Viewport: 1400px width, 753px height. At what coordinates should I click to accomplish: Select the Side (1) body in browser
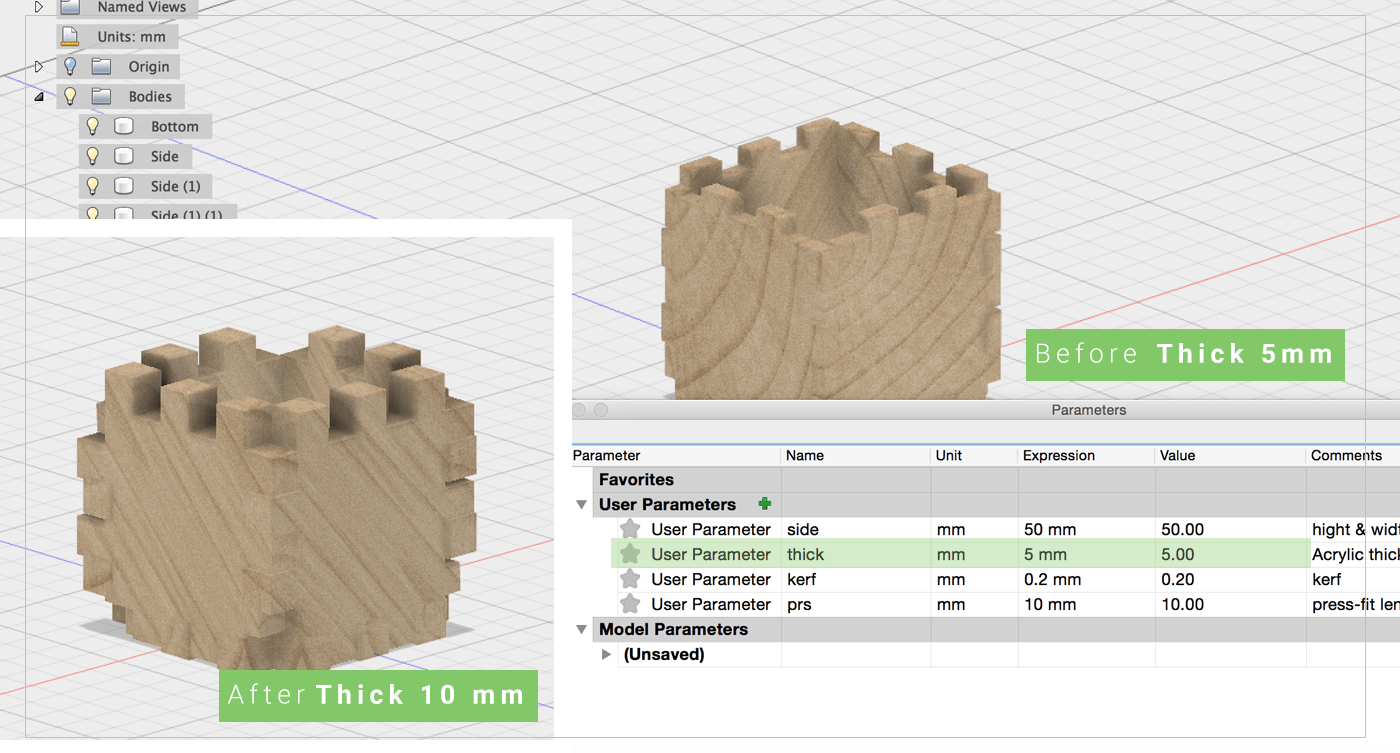coord(176,187)
